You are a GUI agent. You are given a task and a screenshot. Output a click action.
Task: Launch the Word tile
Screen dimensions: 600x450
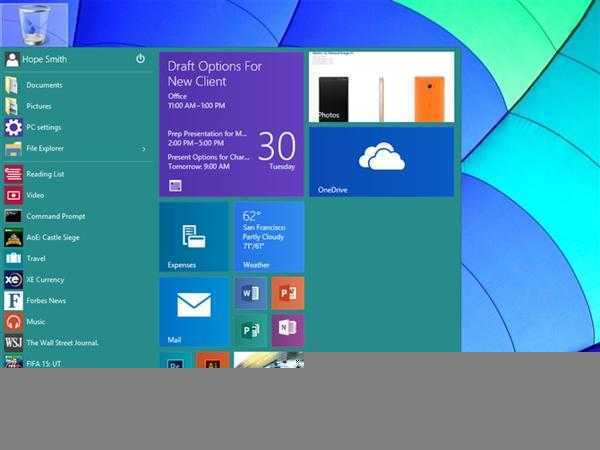(x=251, y=293)
